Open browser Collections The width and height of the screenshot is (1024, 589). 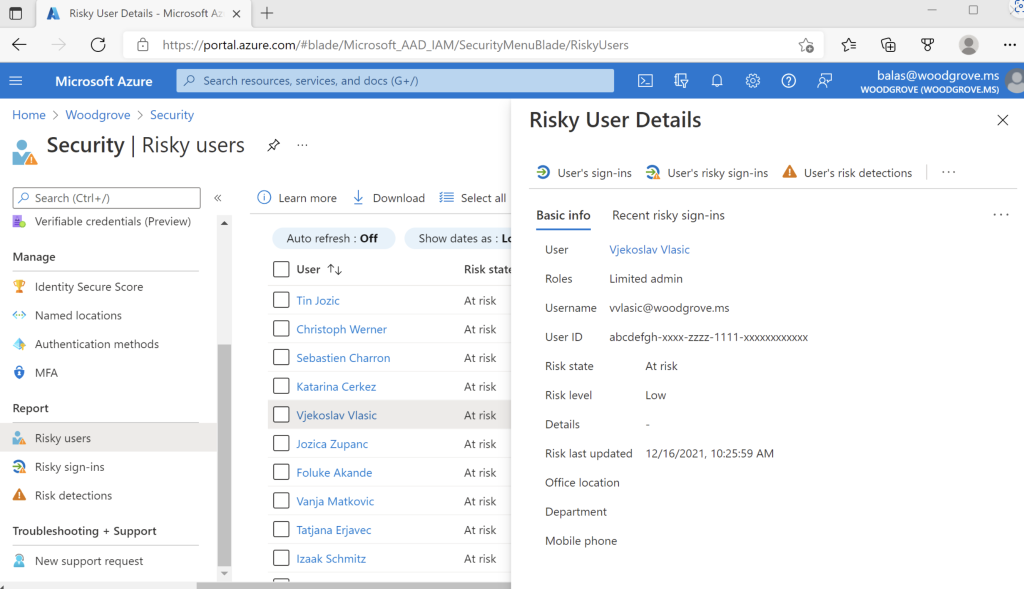[x=888, y=44]
